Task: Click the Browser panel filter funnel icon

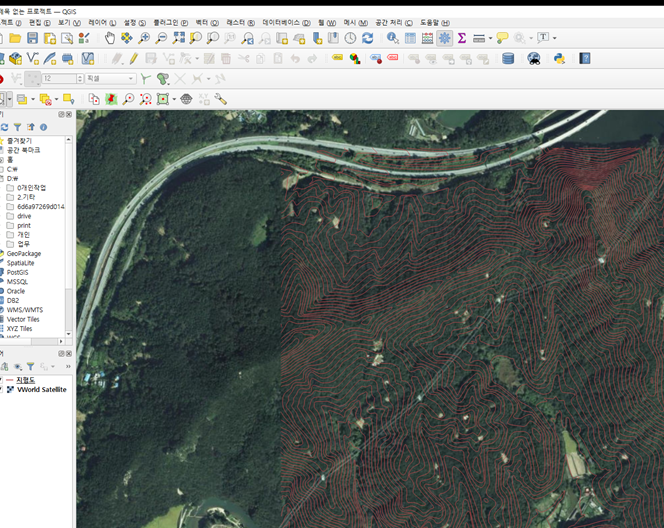Action: point(17,127)
